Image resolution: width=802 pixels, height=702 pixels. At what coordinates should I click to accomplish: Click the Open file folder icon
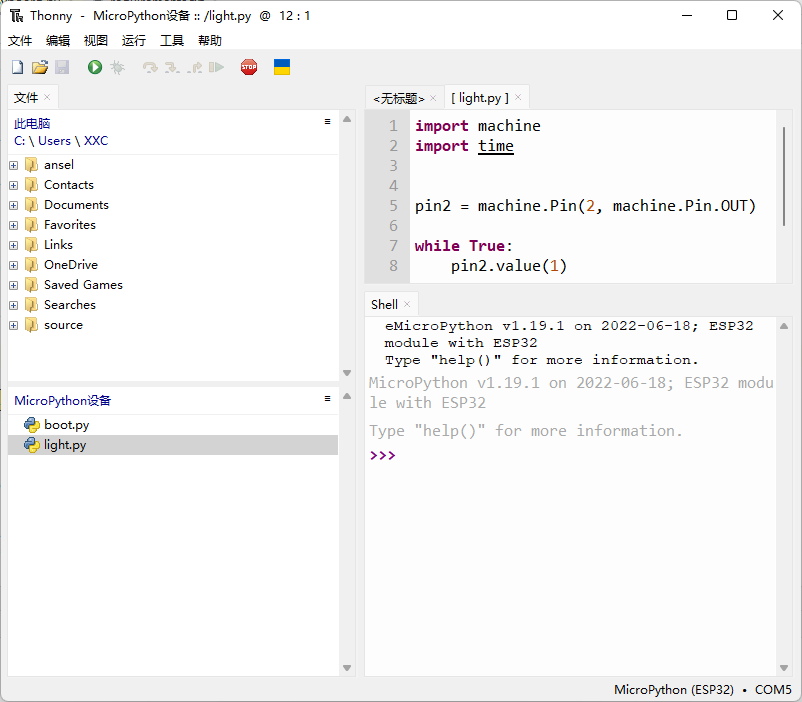click(x=40, y=67)
